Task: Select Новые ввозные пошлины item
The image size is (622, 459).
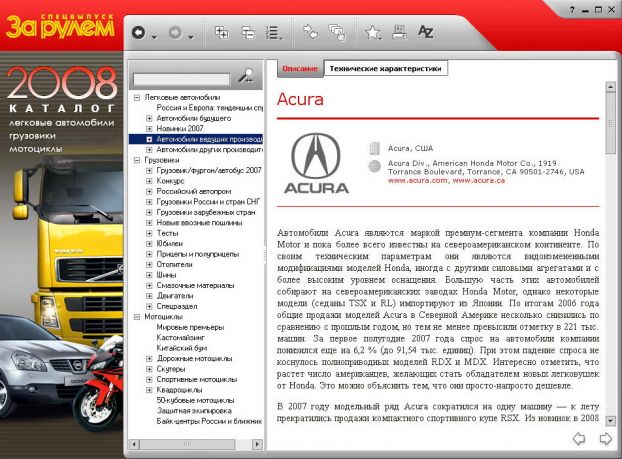Action: point(199,223)
